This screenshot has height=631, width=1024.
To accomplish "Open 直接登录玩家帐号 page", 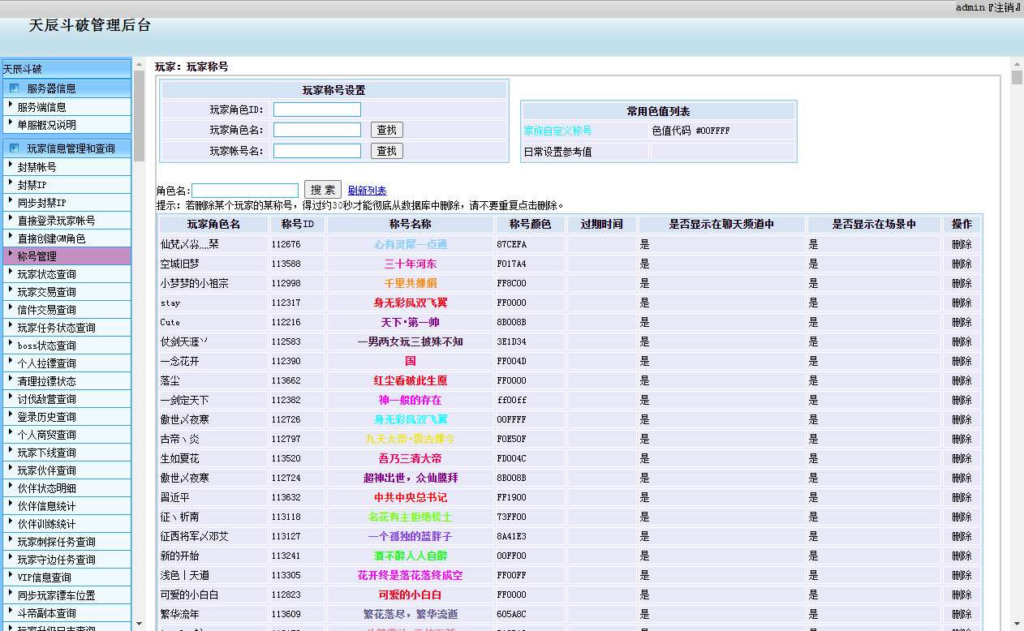I will tap(66, 220).
